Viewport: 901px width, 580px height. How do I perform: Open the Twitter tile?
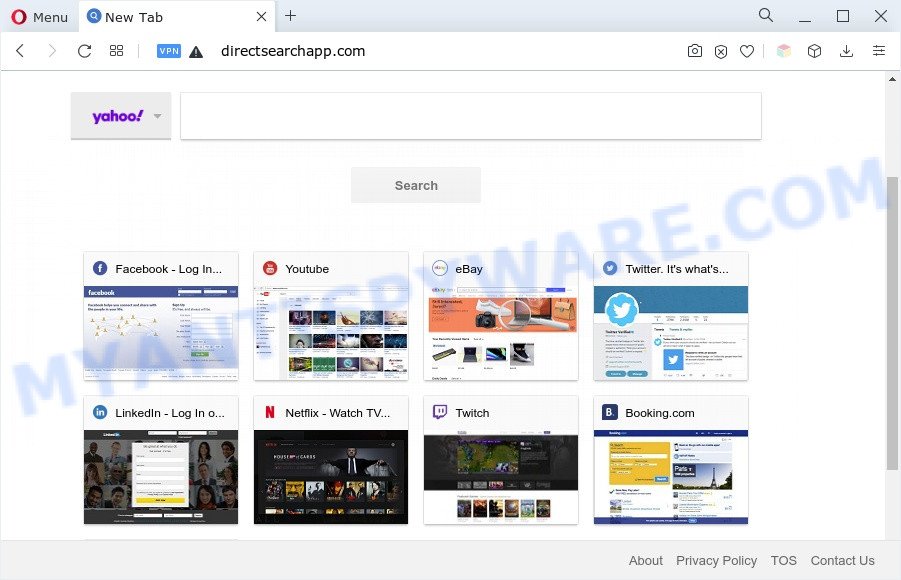coord(671,316)
